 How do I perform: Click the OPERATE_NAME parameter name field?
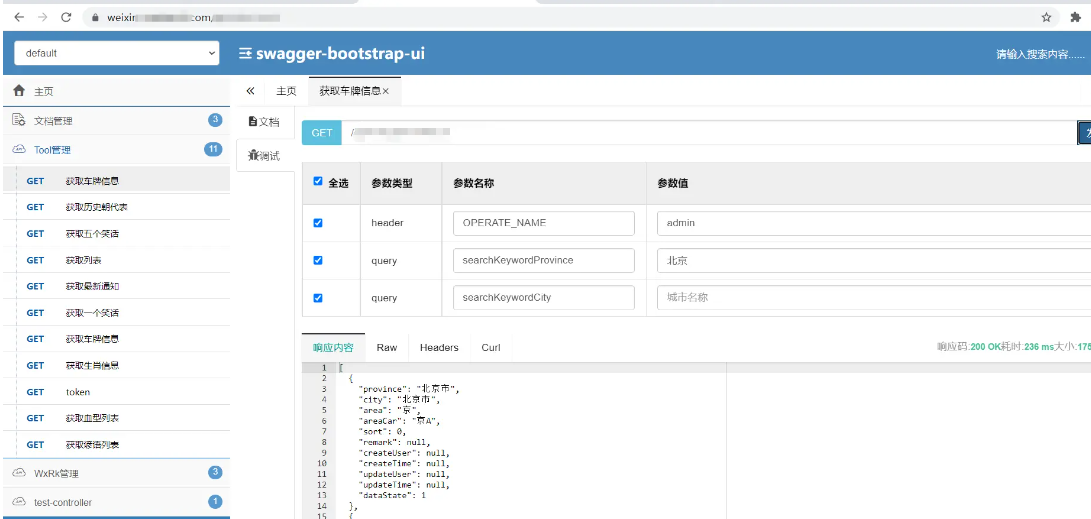pos(543,223)
